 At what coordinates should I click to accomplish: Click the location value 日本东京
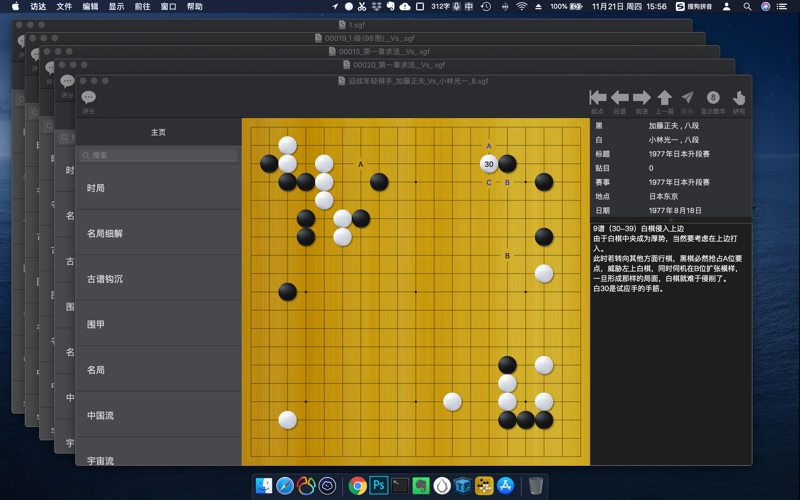pos(663,196)
